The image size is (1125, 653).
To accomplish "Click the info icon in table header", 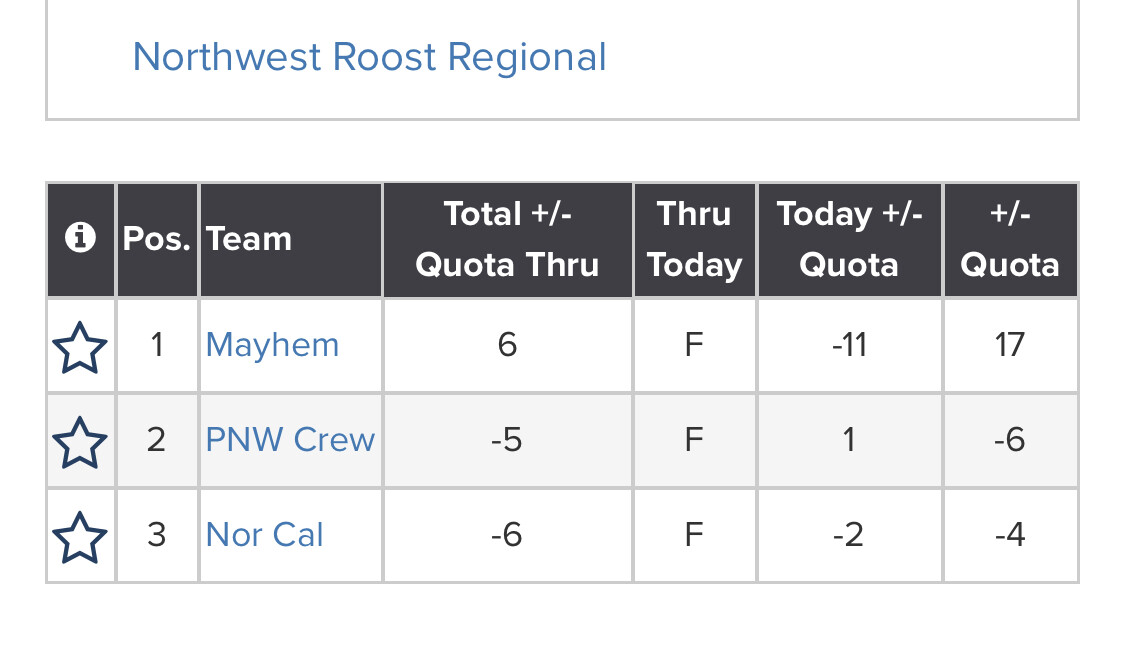I will click(x=80, y=238).
